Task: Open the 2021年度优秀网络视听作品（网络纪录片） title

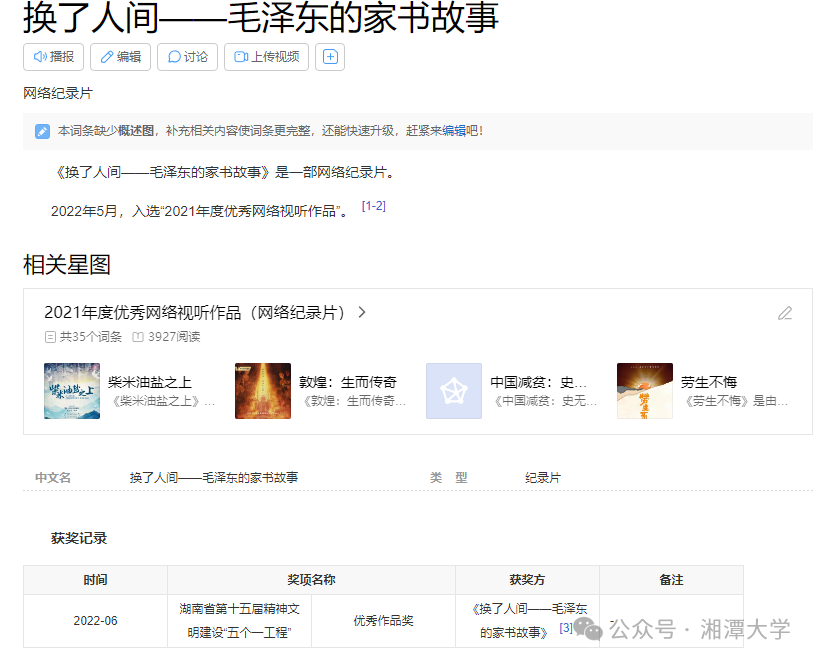Action: (x=194, y=313)
